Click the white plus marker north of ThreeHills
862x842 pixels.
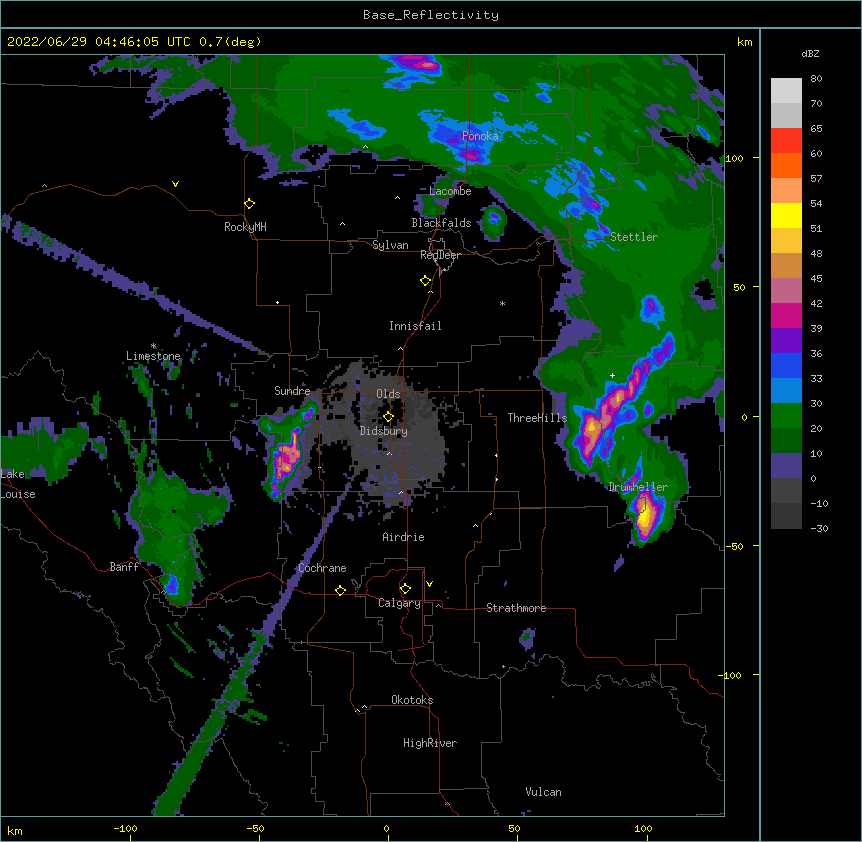[x=612, y=375]
